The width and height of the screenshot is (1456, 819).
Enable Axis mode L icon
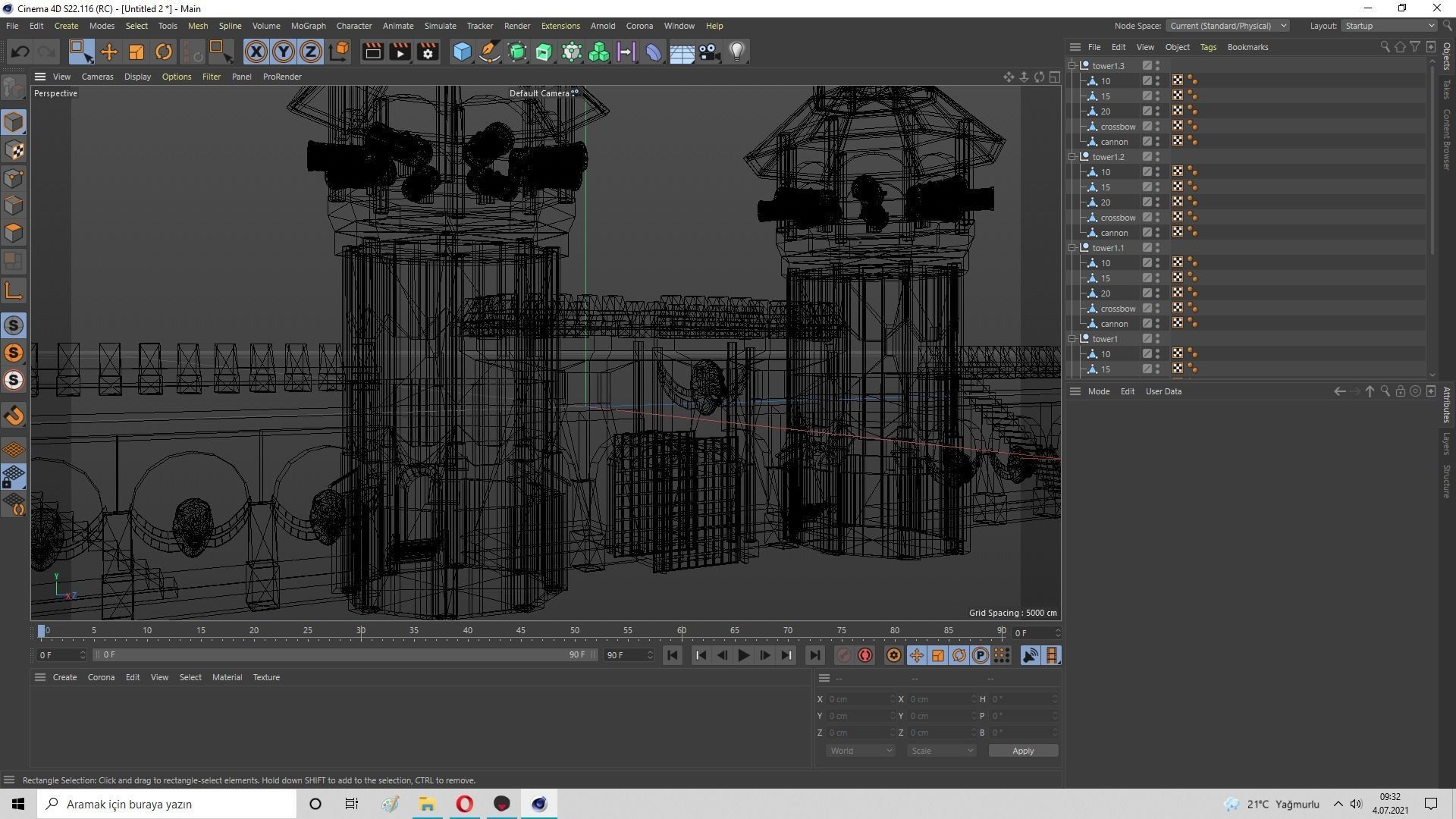pyautogui.click(x=14, y=290)
